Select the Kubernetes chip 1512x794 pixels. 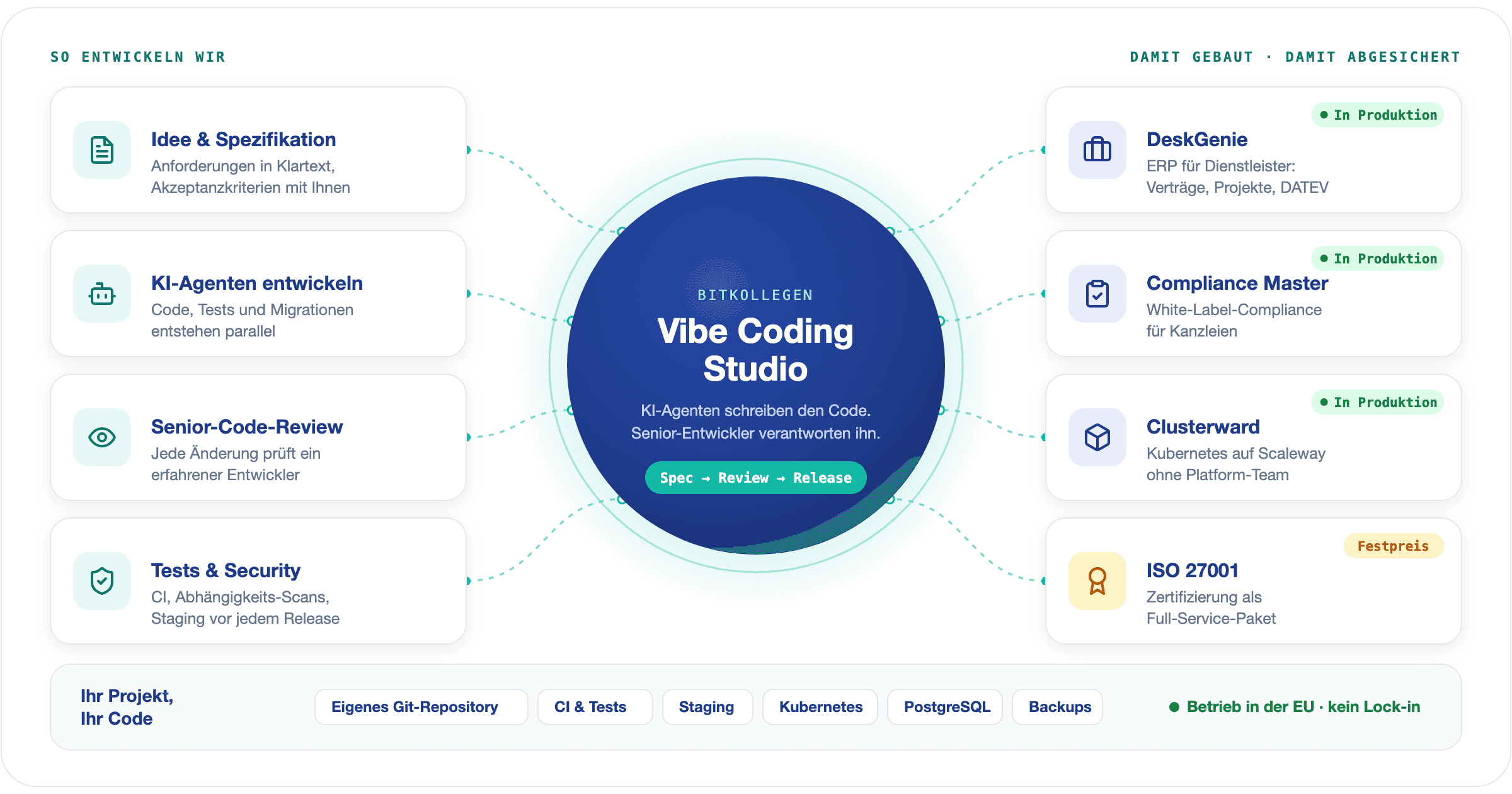[820, 707]
